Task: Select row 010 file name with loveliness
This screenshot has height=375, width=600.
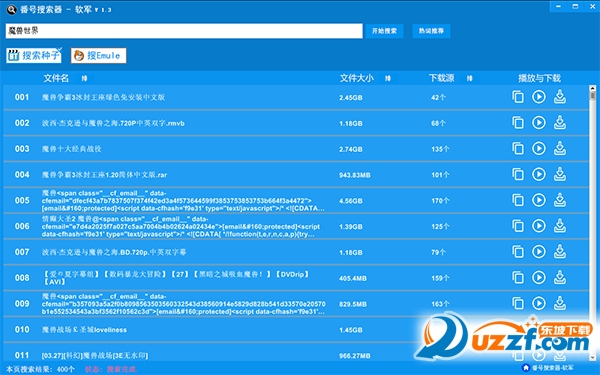Action: pos(84,329)
